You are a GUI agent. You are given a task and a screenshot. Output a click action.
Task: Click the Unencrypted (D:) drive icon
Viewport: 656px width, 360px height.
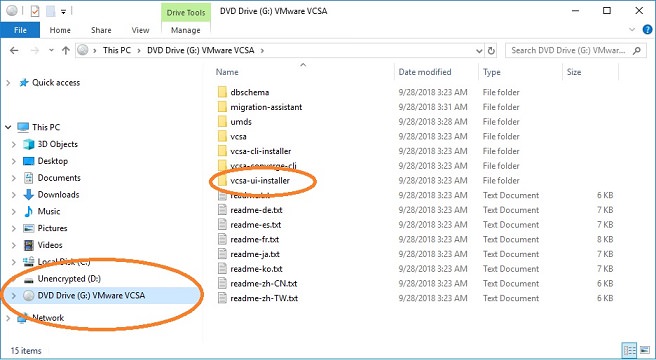28,279
